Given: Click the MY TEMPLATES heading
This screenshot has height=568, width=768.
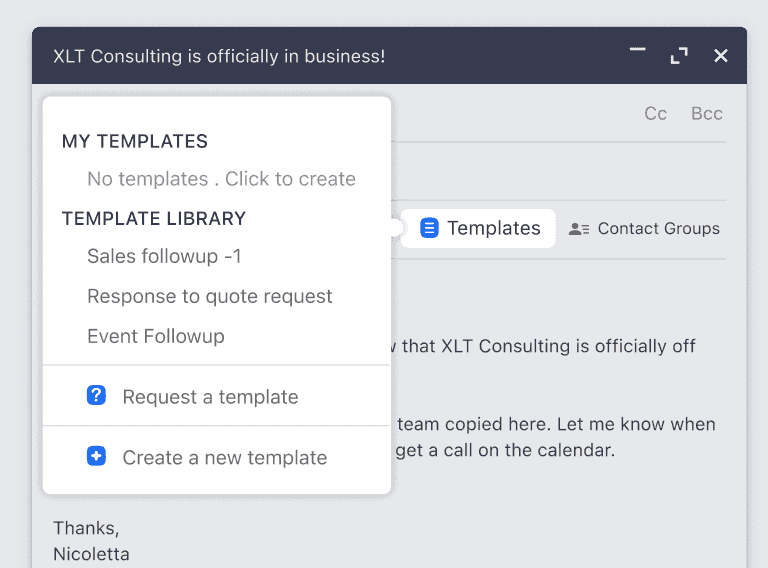Looking at the screenshot, I should [x=135, y=142].
